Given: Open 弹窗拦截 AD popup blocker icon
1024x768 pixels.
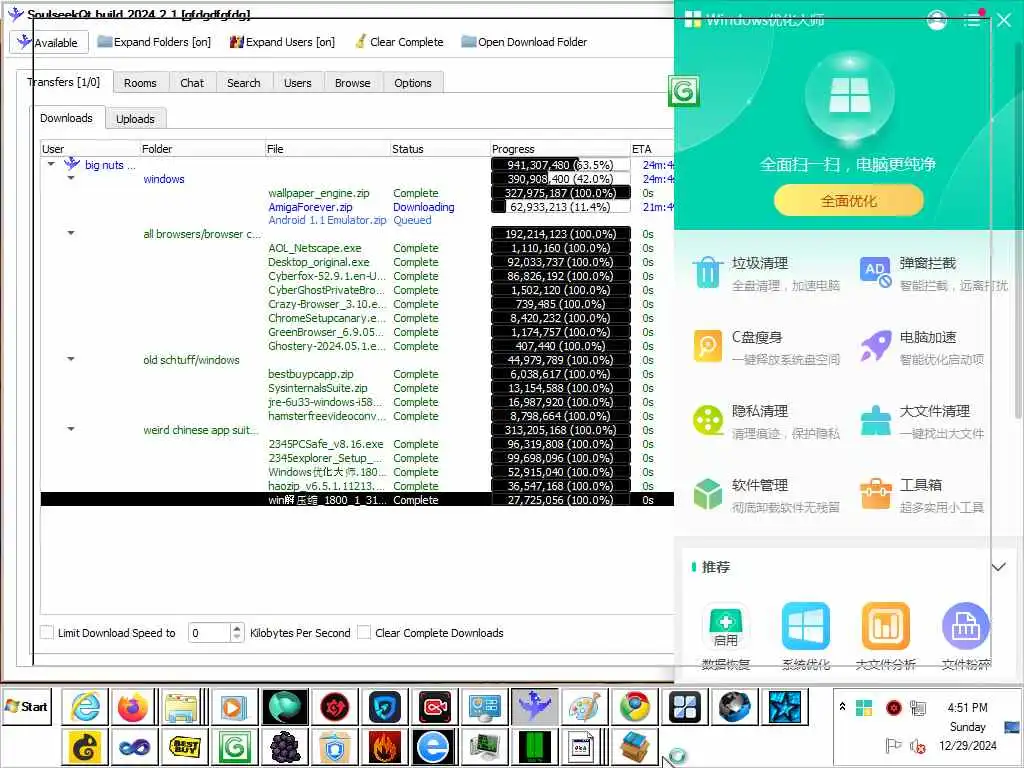Looking at the screenshot, I should 875,272.
